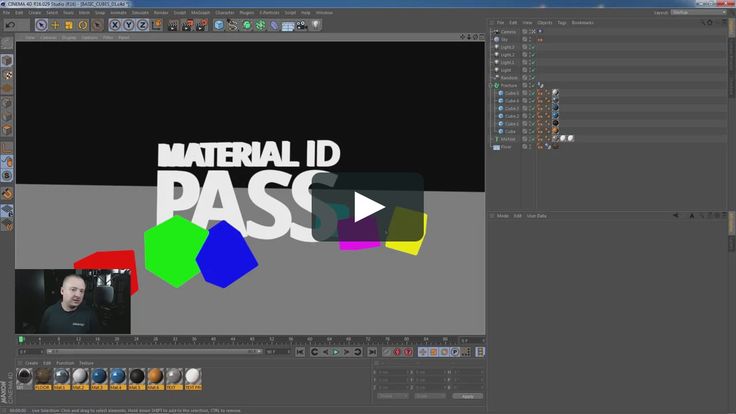Select the Rotate tool
This screenshot has height=414, width=736.
click(x=83, y=25)
